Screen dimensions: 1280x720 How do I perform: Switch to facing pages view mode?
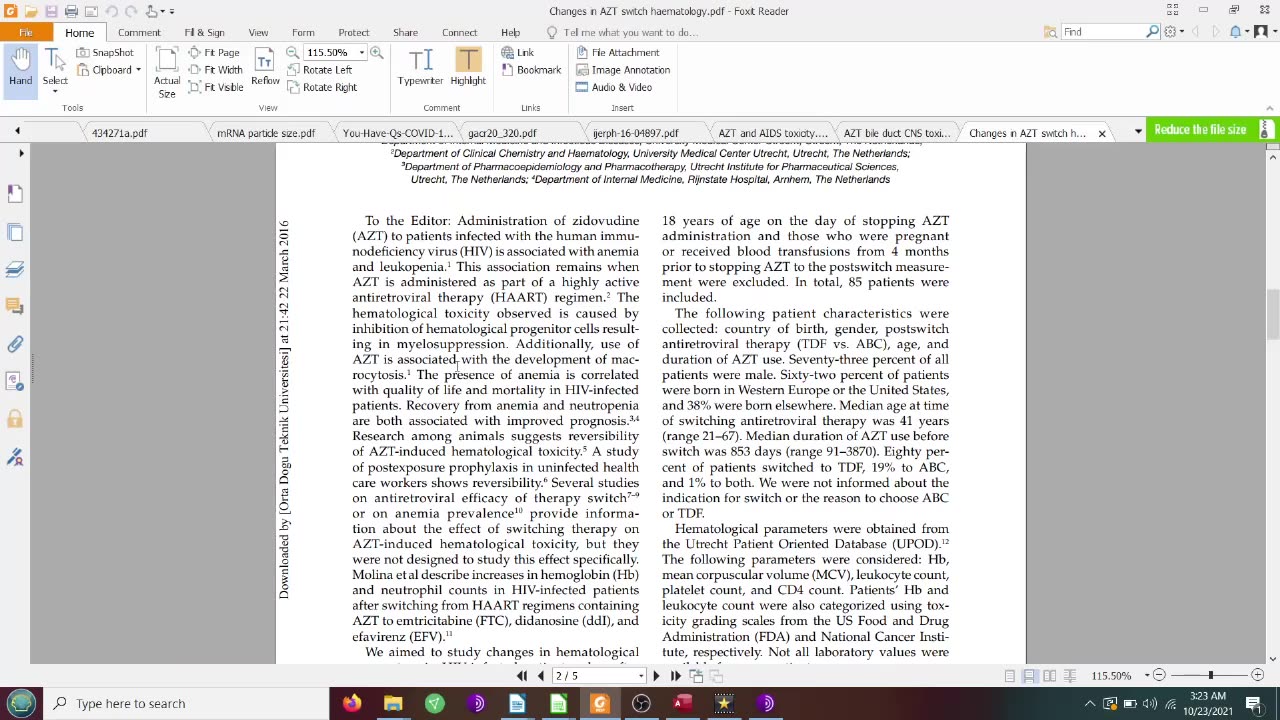[x=1050, y=676]
